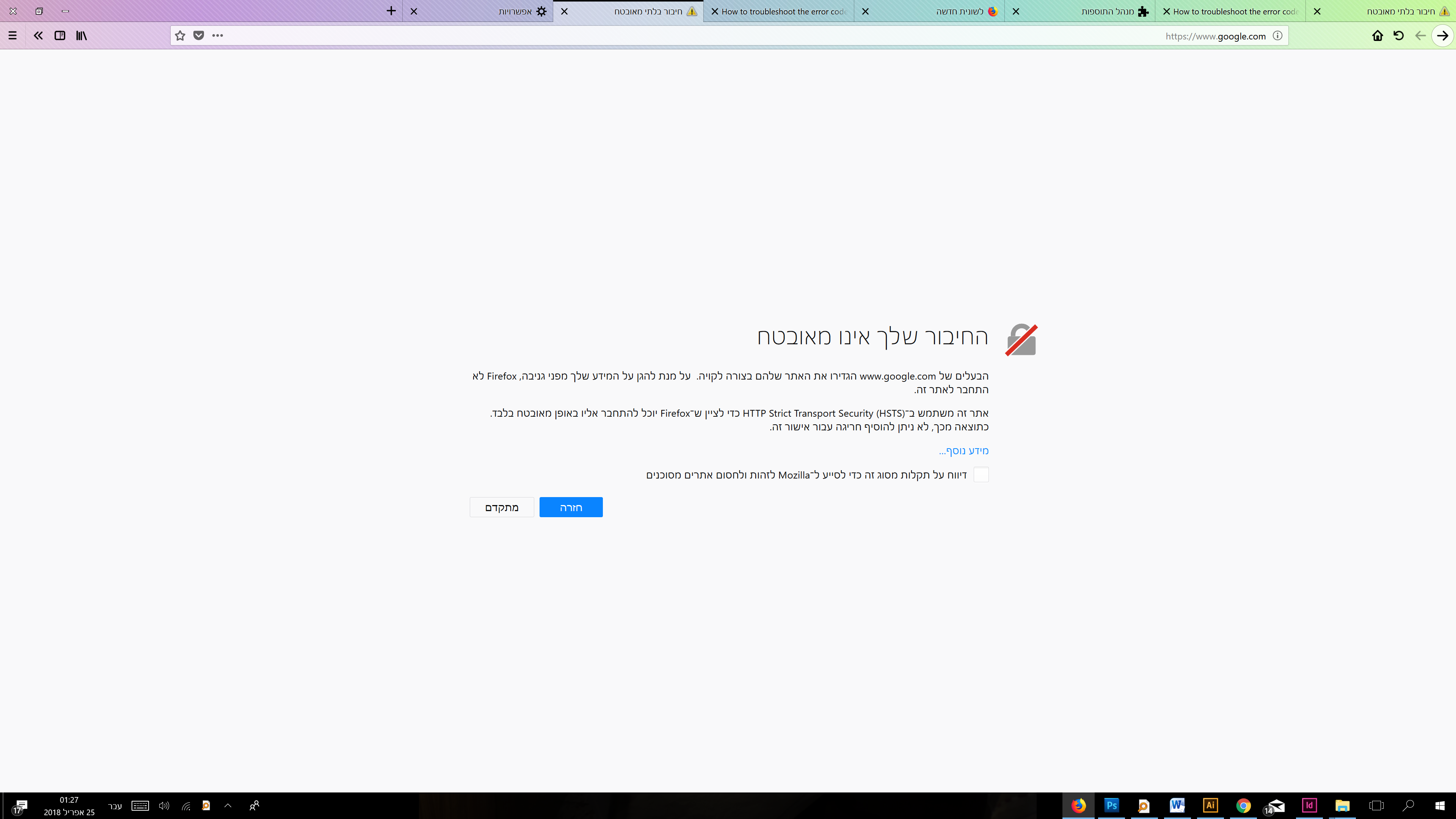Save page to Pocket

[x=198, y=36]
